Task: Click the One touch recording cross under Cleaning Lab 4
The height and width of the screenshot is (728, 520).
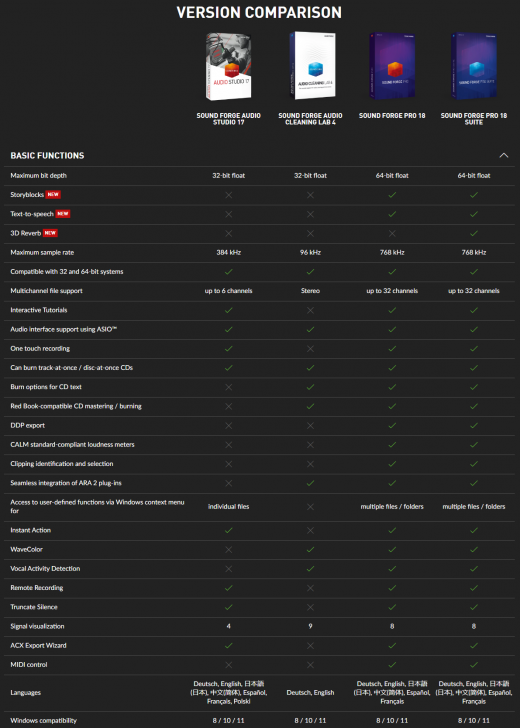Action: click(310, 348)
